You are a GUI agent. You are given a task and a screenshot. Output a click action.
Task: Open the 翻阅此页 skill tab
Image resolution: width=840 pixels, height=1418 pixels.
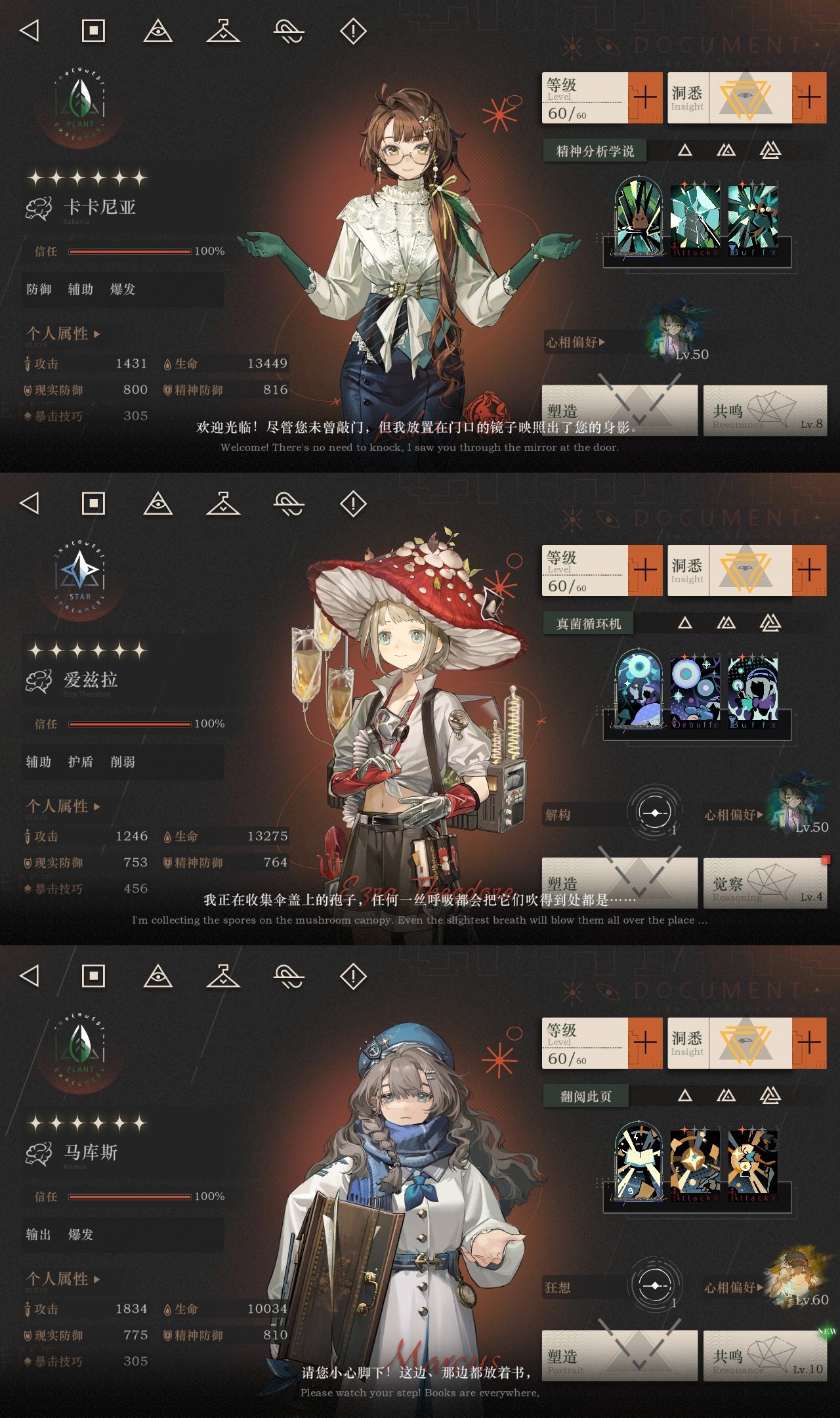(585, 1096)
